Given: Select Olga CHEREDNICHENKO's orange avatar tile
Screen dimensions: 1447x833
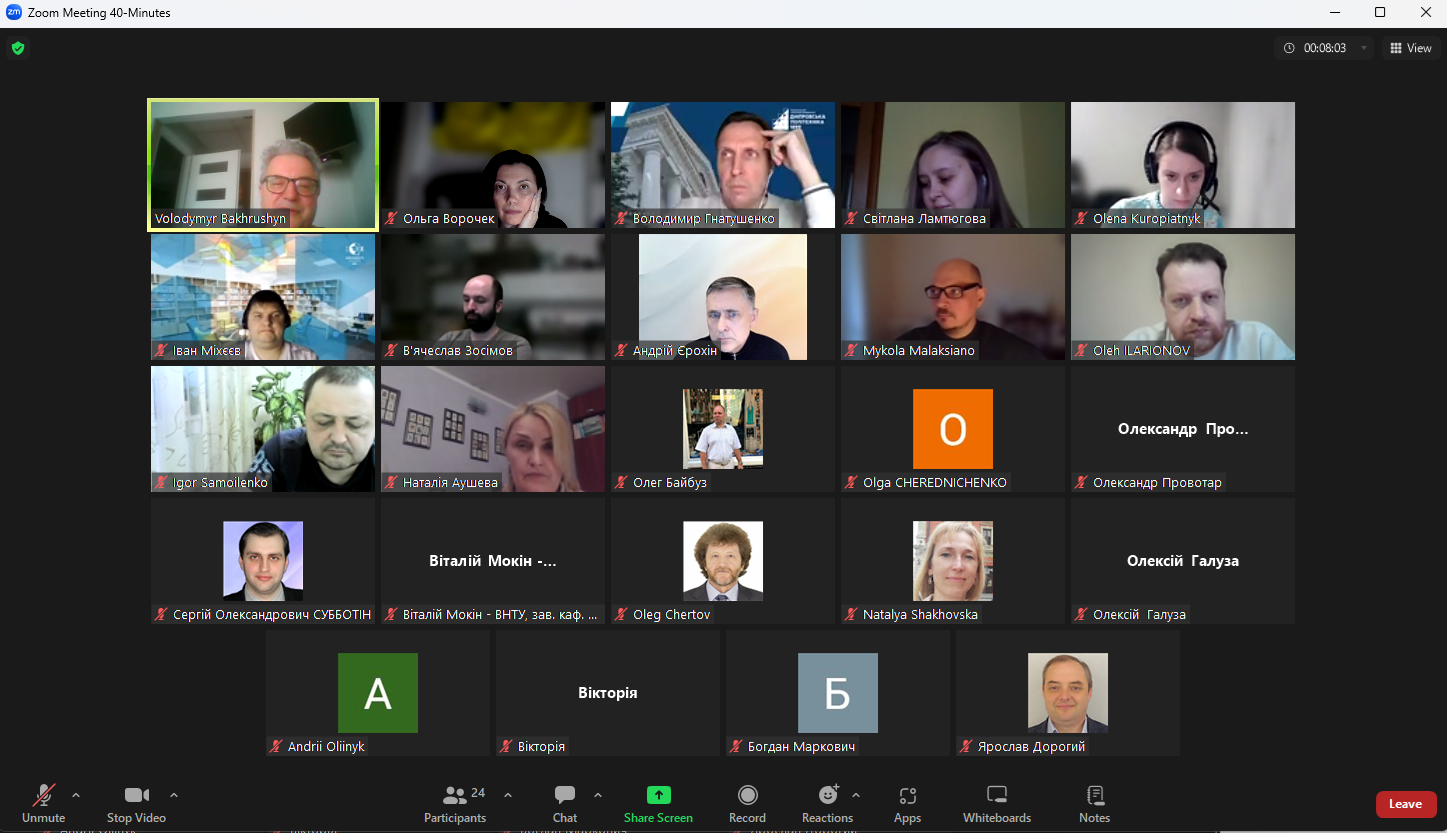Looking at the screenshot, I should [x=952, y=429].
